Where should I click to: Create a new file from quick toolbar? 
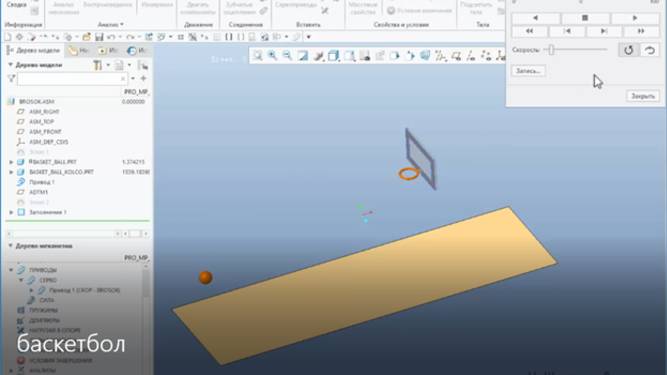[x=8, y=37]
